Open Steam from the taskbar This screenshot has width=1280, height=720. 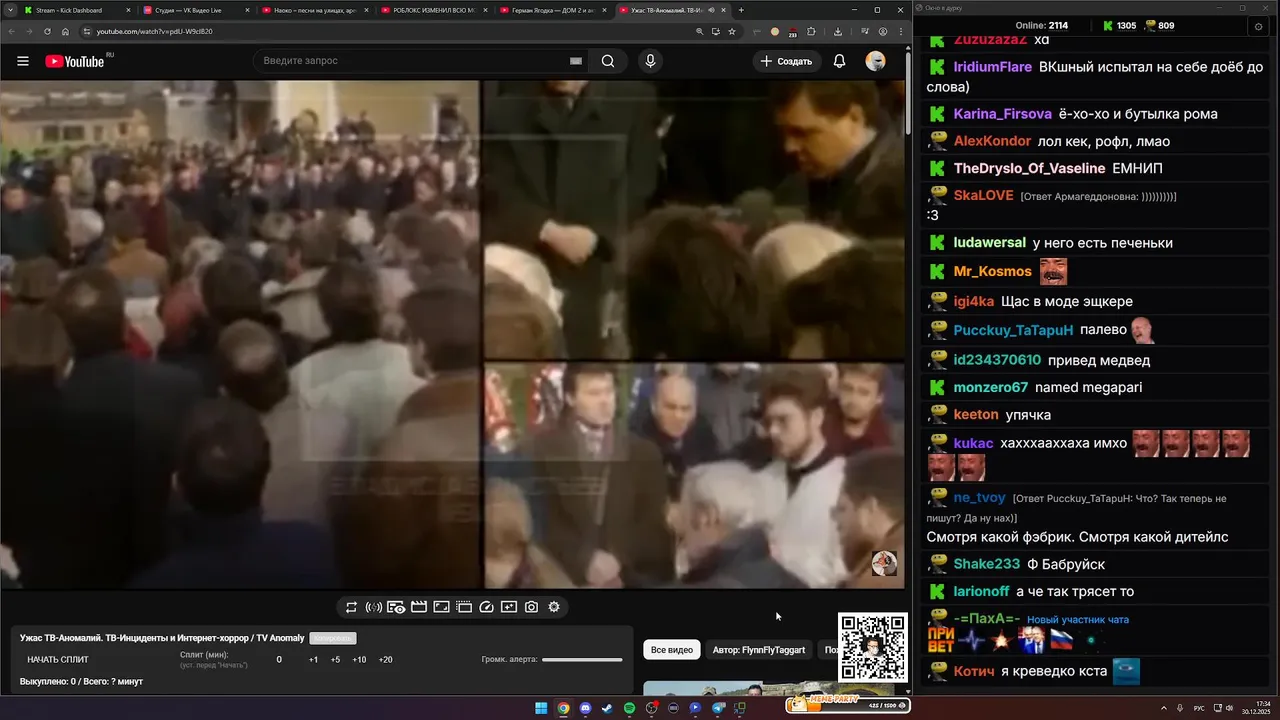tap(607, 708)
